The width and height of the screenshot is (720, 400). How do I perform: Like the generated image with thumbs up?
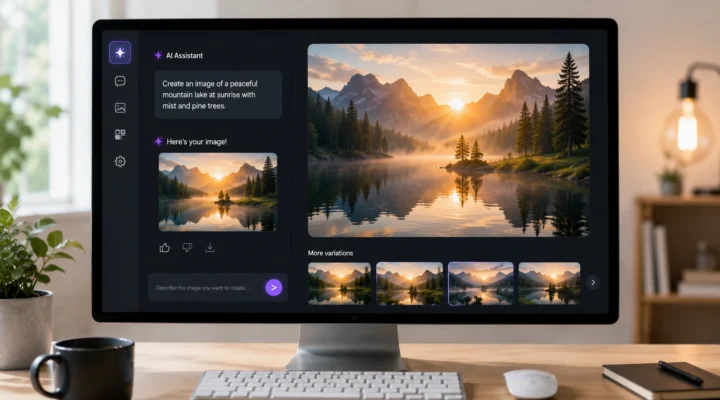[x=164, y=248]
